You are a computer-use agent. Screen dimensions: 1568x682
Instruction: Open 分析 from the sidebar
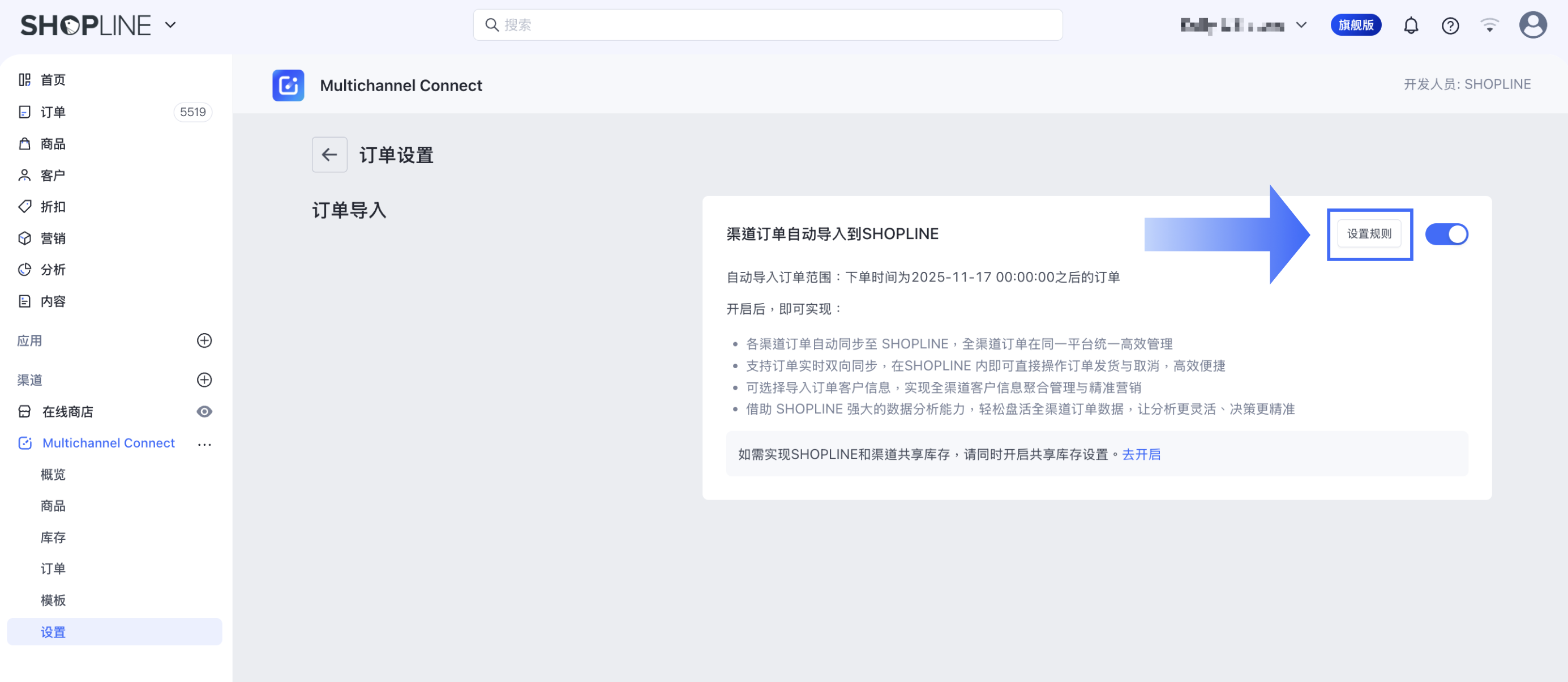click(52, 269)
